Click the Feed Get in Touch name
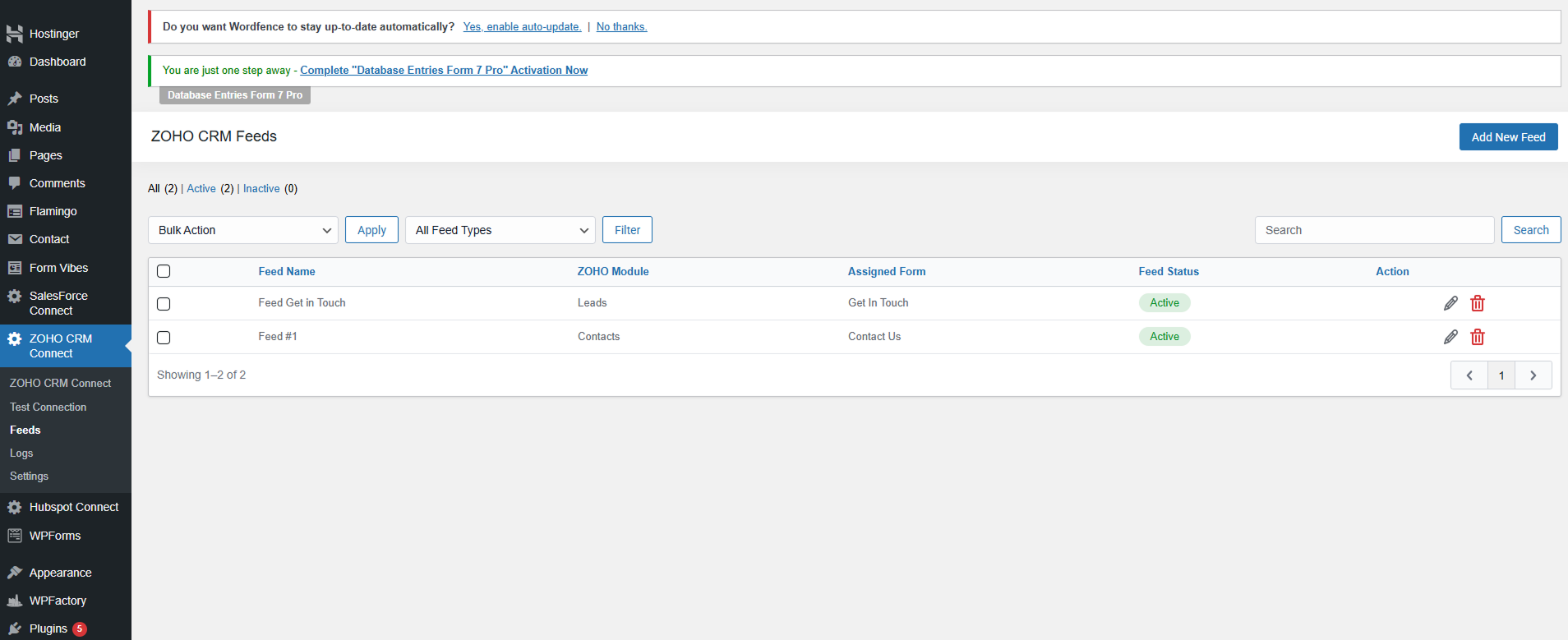 click(x=302, y=303)
